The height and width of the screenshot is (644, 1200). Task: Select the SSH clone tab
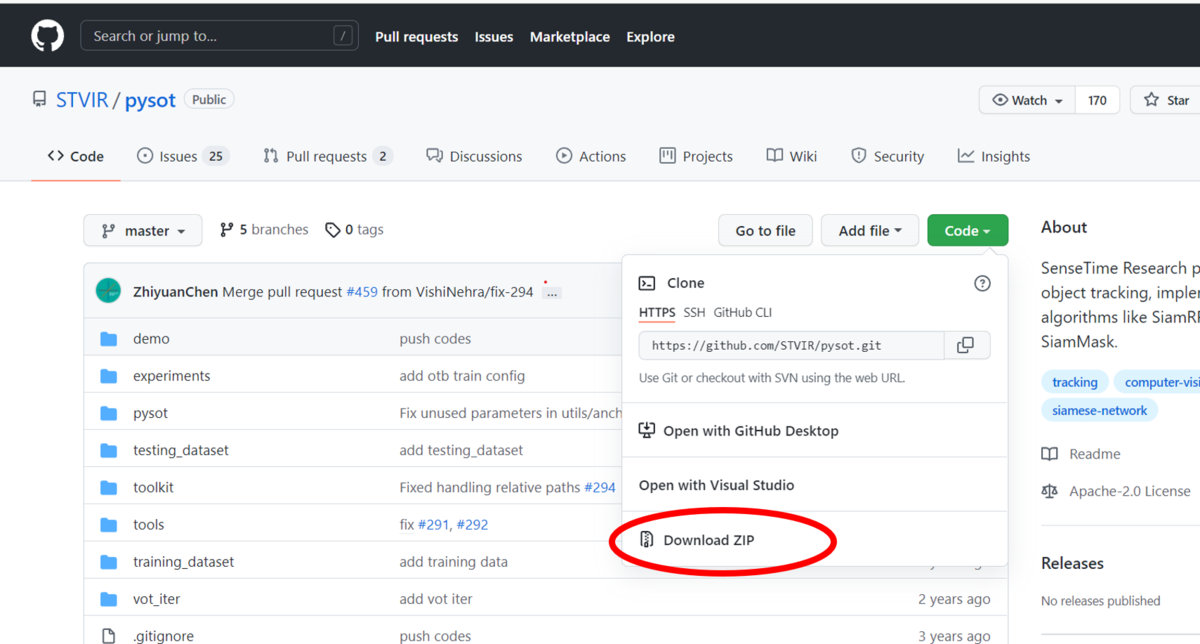694,313
